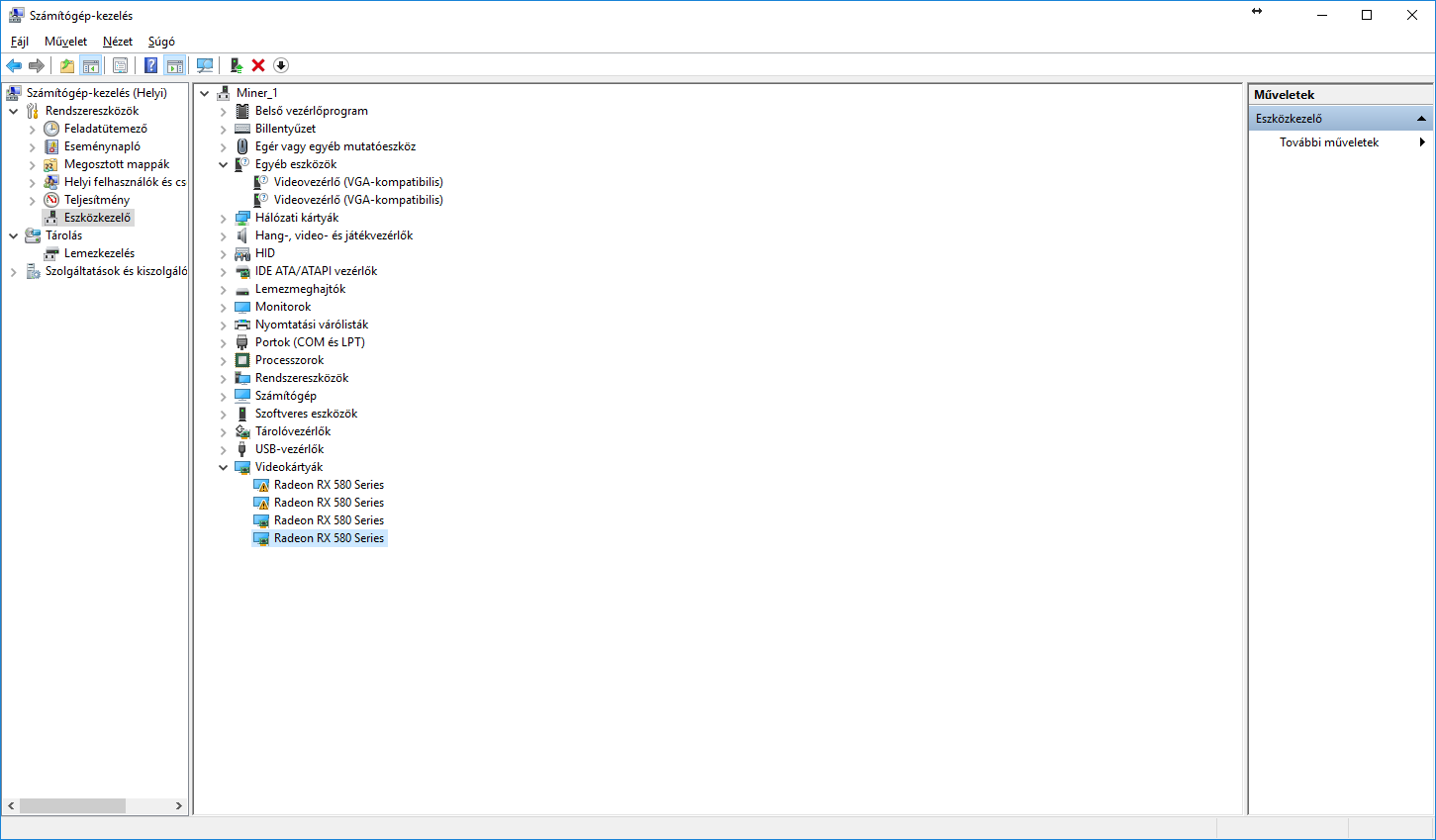
Task: Toggle the console tree pane icon
Action: coord(91,65)
